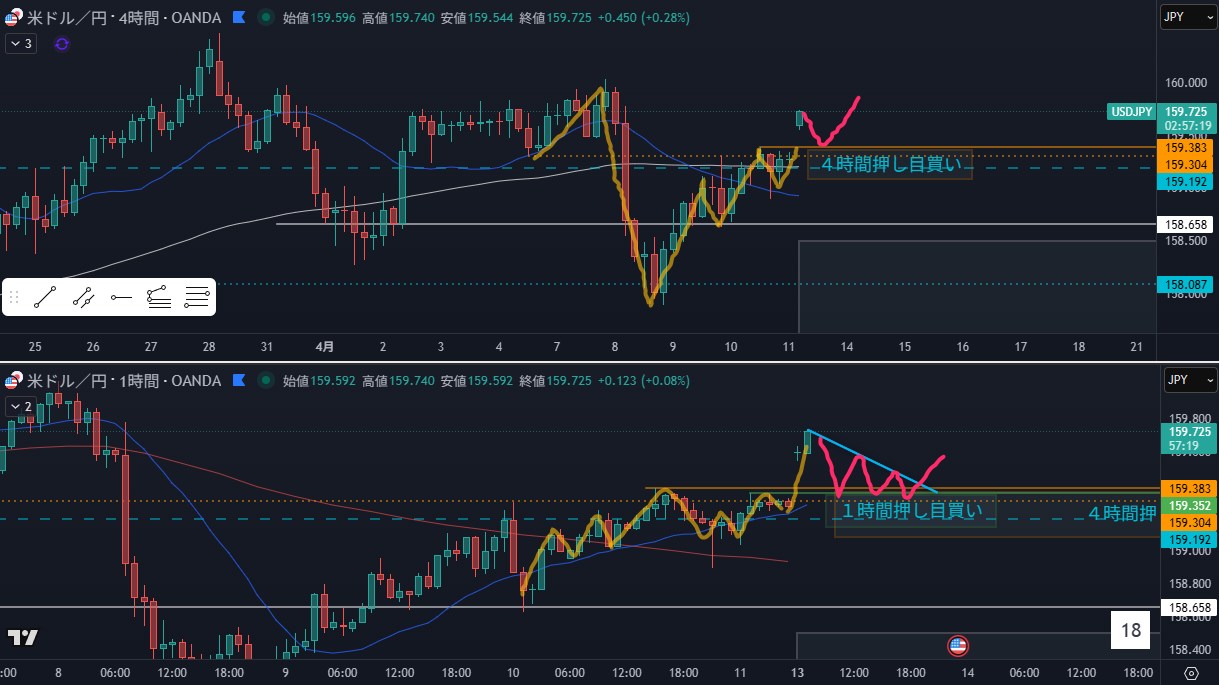Click the blue flag icon on 4-hour chart
Screen dimensions: 1219x685
click(x=238, y=17)
